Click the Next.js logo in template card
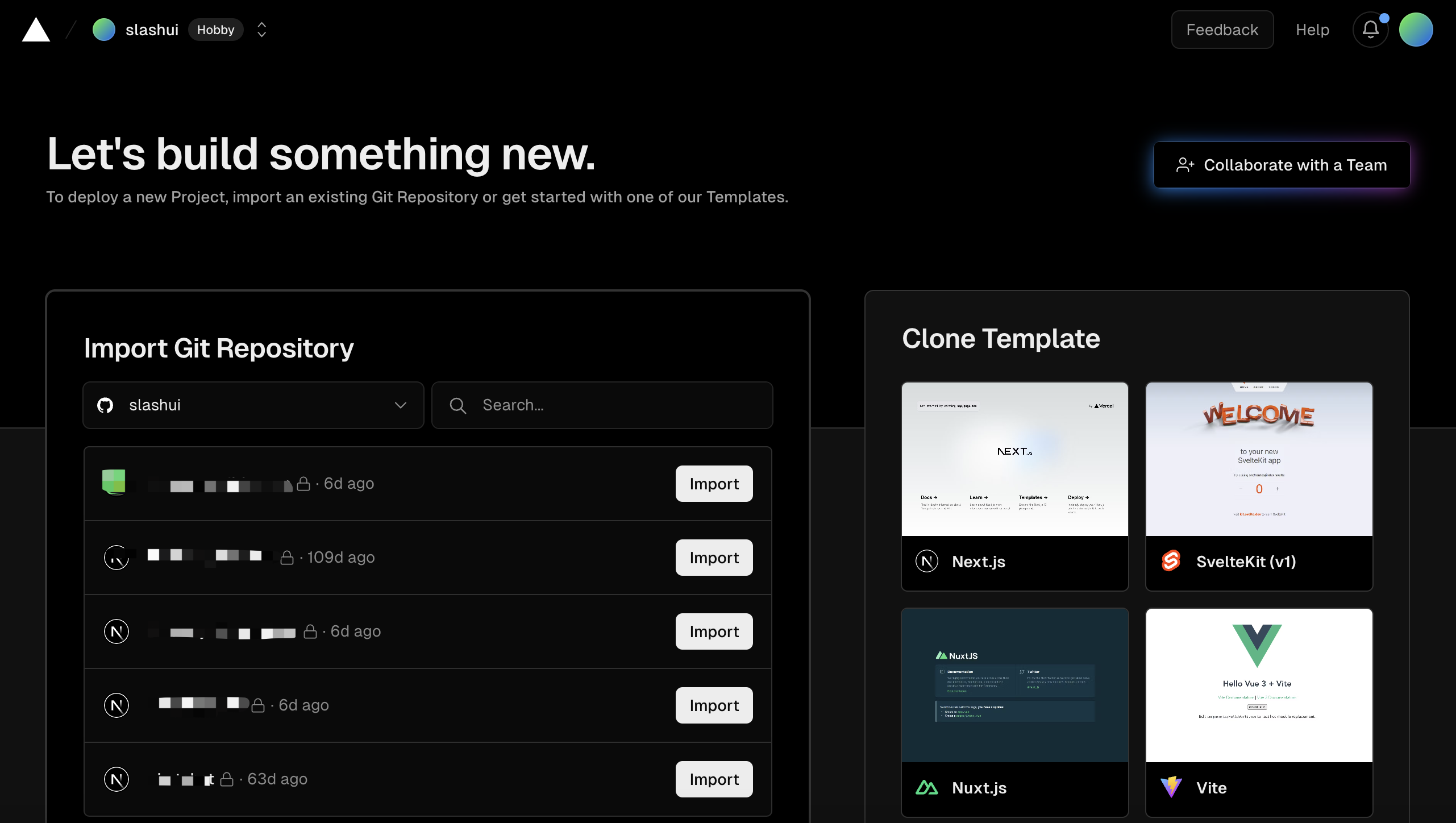 point(927,562)
